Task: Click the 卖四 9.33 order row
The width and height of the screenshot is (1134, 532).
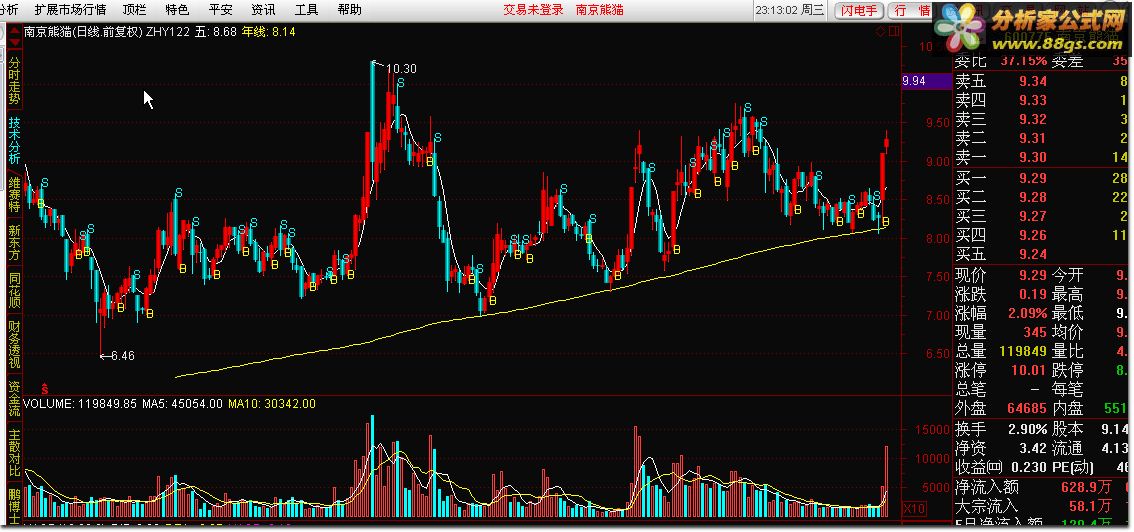Action: pyautogui.click(x=1043, y=100)
